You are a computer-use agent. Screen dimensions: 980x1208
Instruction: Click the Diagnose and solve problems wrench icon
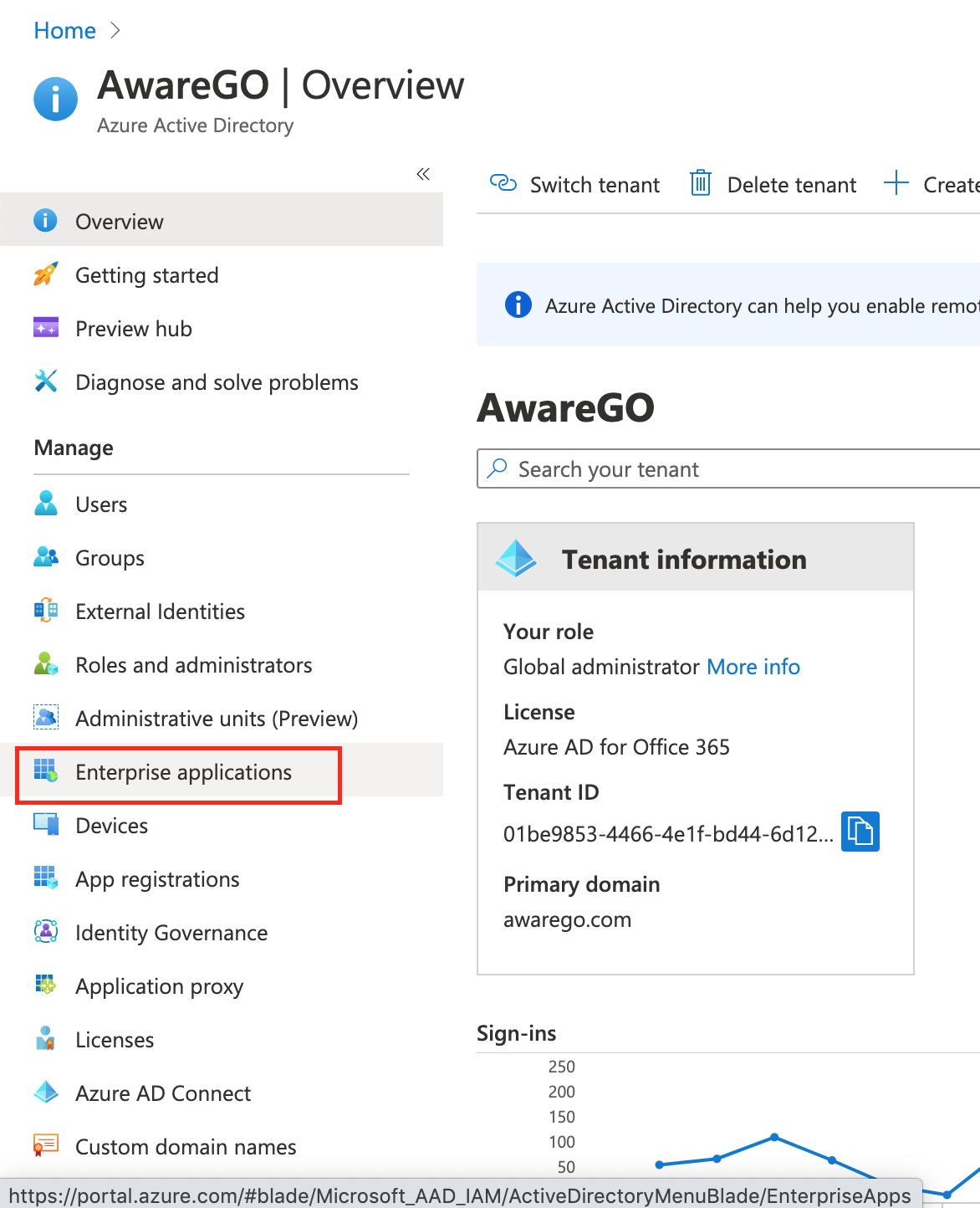pyautogui.click(x=46, y=381)
